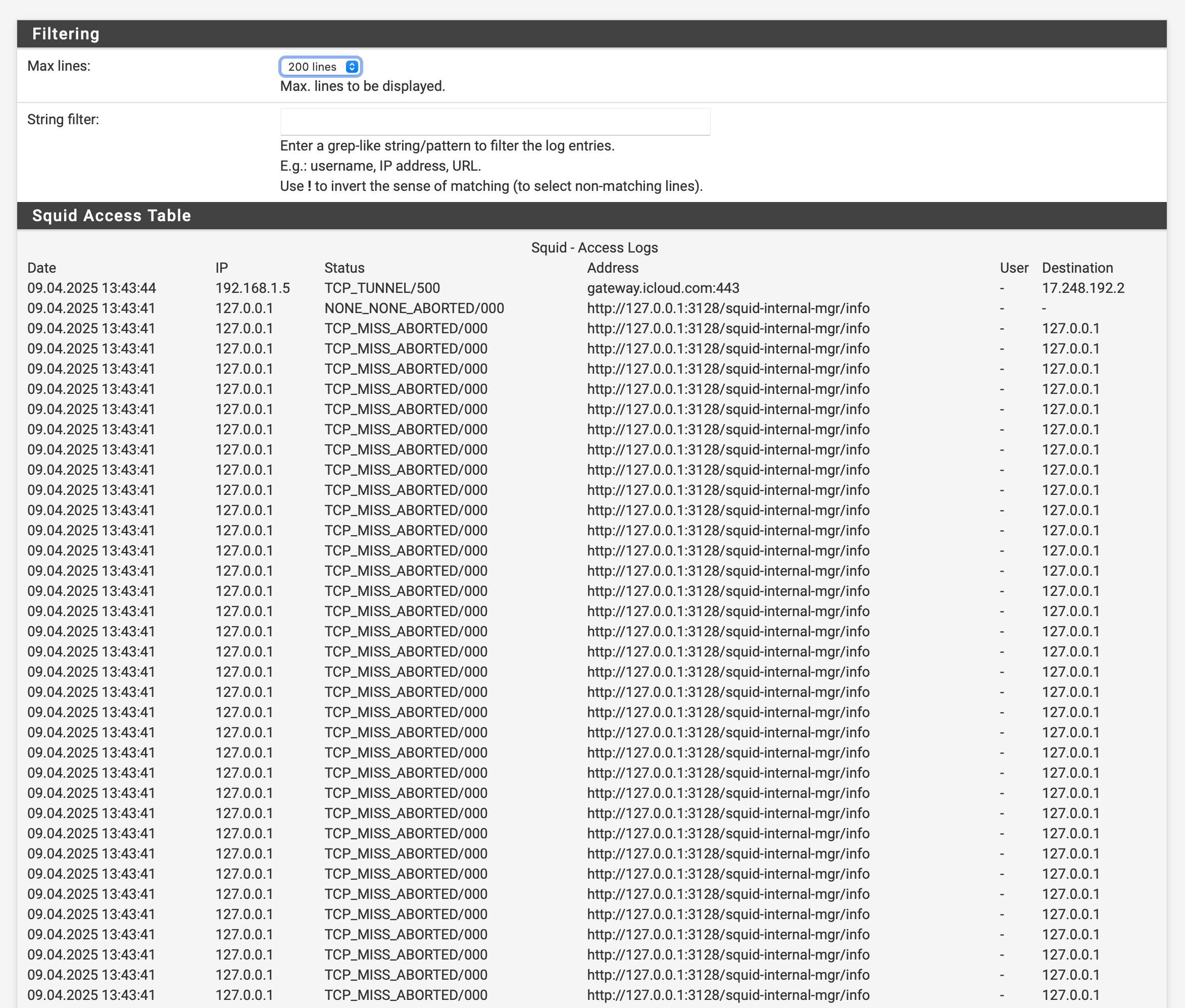Screen dimensions: 1185x1008
Task: Click the TCP_TUNNEL/500 status cell
Action: click(382, 288)
